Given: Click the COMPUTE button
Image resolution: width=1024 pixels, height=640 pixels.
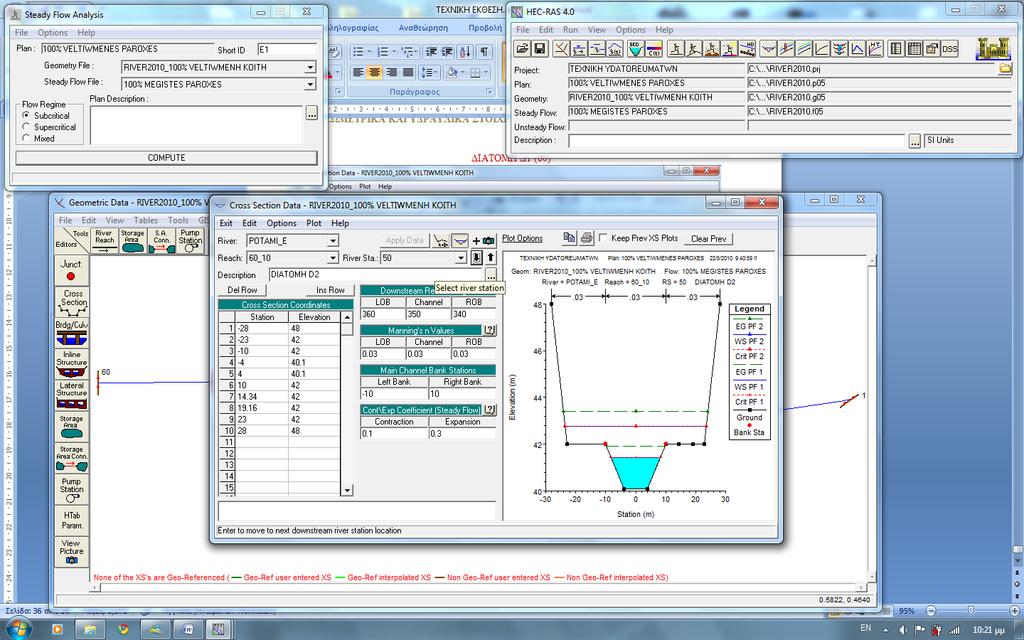Looking at the screenshot, I should pyautogui.click(x=167, y=158).
